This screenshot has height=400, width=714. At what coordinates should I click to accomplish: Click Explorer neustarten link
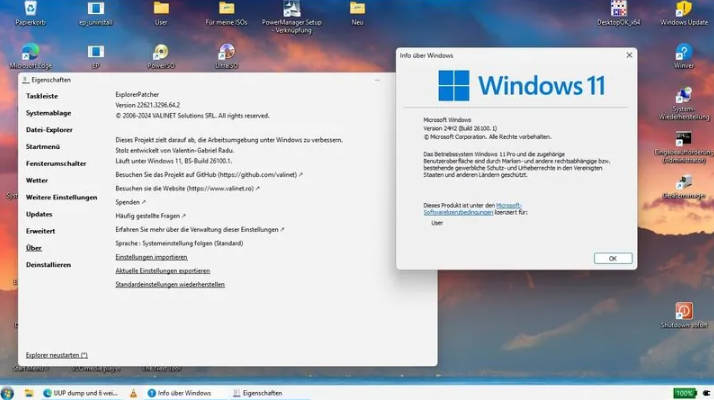[x=56, y=355]
